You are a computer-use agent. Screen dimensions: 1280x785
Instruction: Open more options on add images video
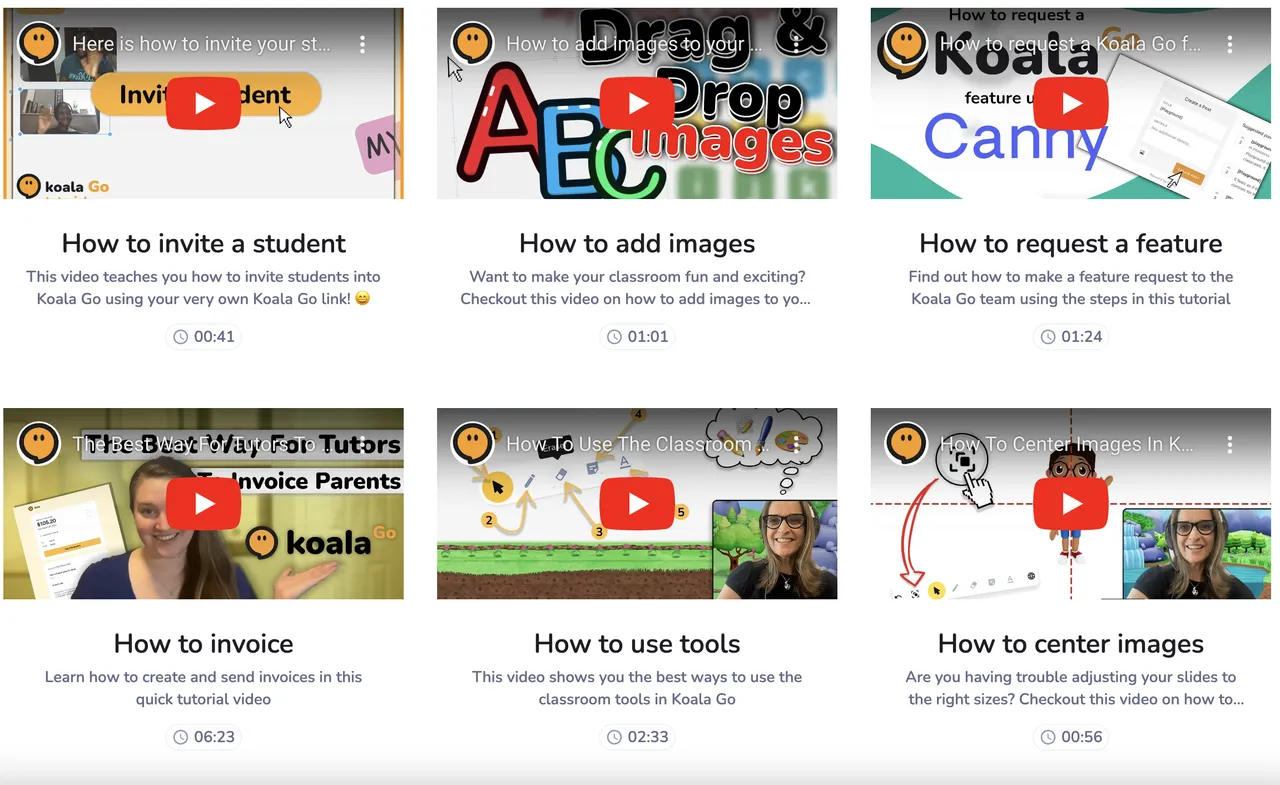[x=796, y=44]
